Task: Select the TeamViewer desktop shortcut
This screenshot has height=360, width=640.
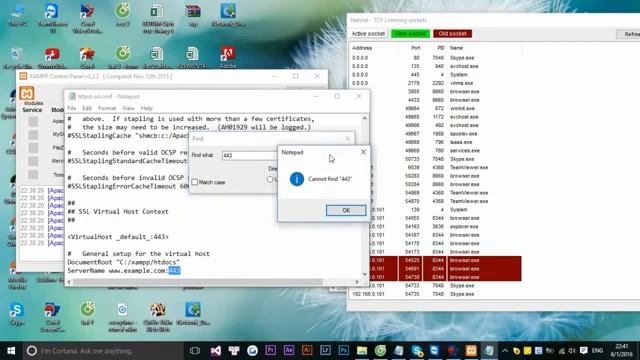Action: click(52, 17)
